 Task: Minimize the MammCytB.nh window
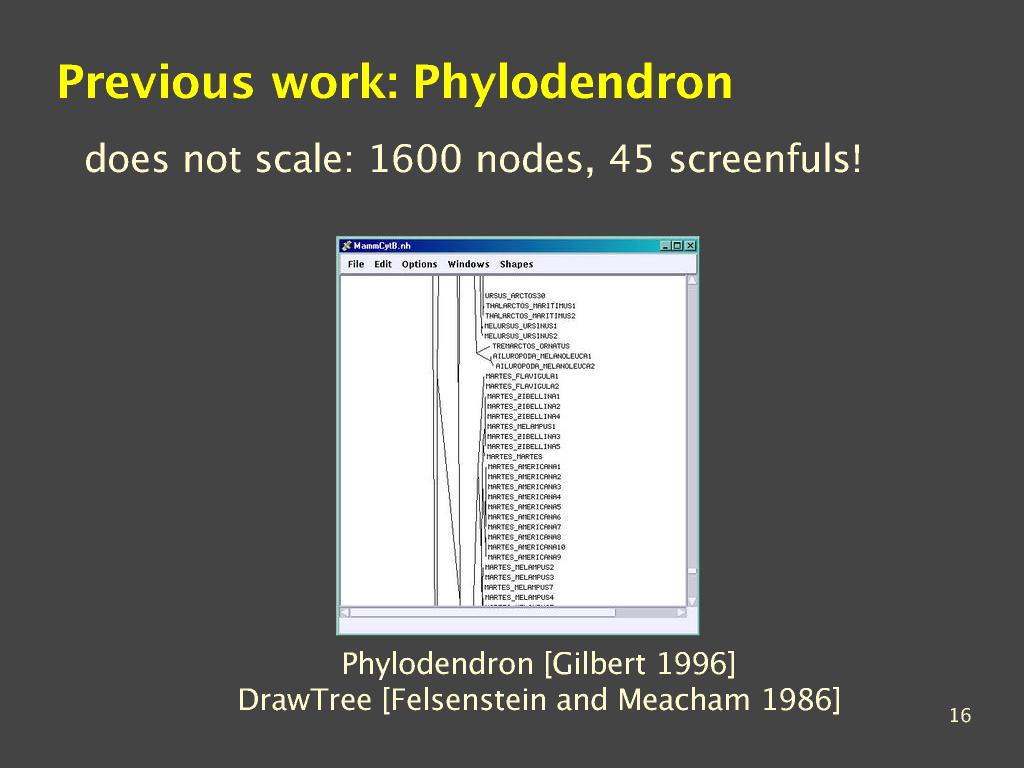666,246
